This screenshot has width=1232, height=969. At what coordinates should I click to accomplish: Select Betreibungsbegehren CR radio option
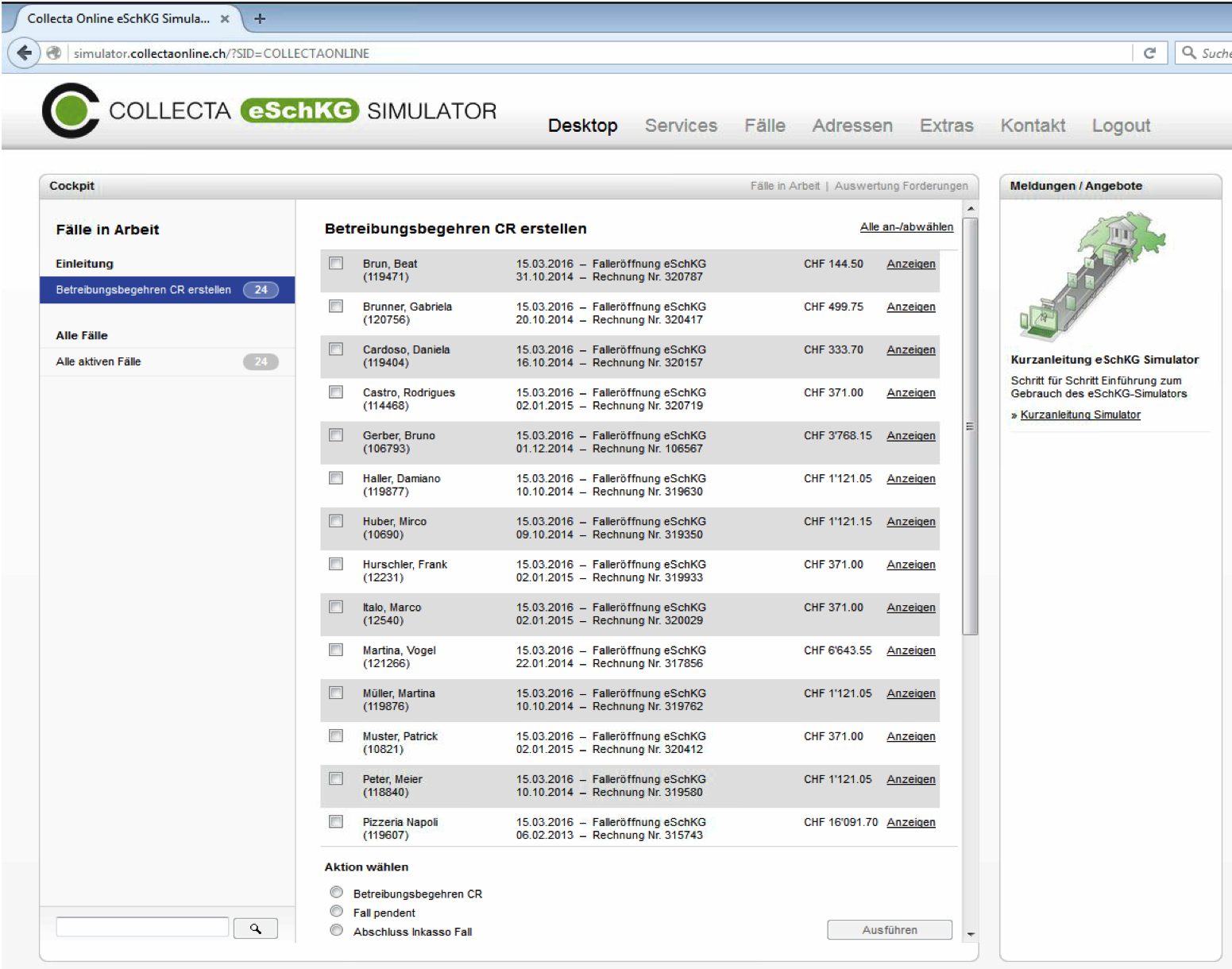(x=337, y=893)
